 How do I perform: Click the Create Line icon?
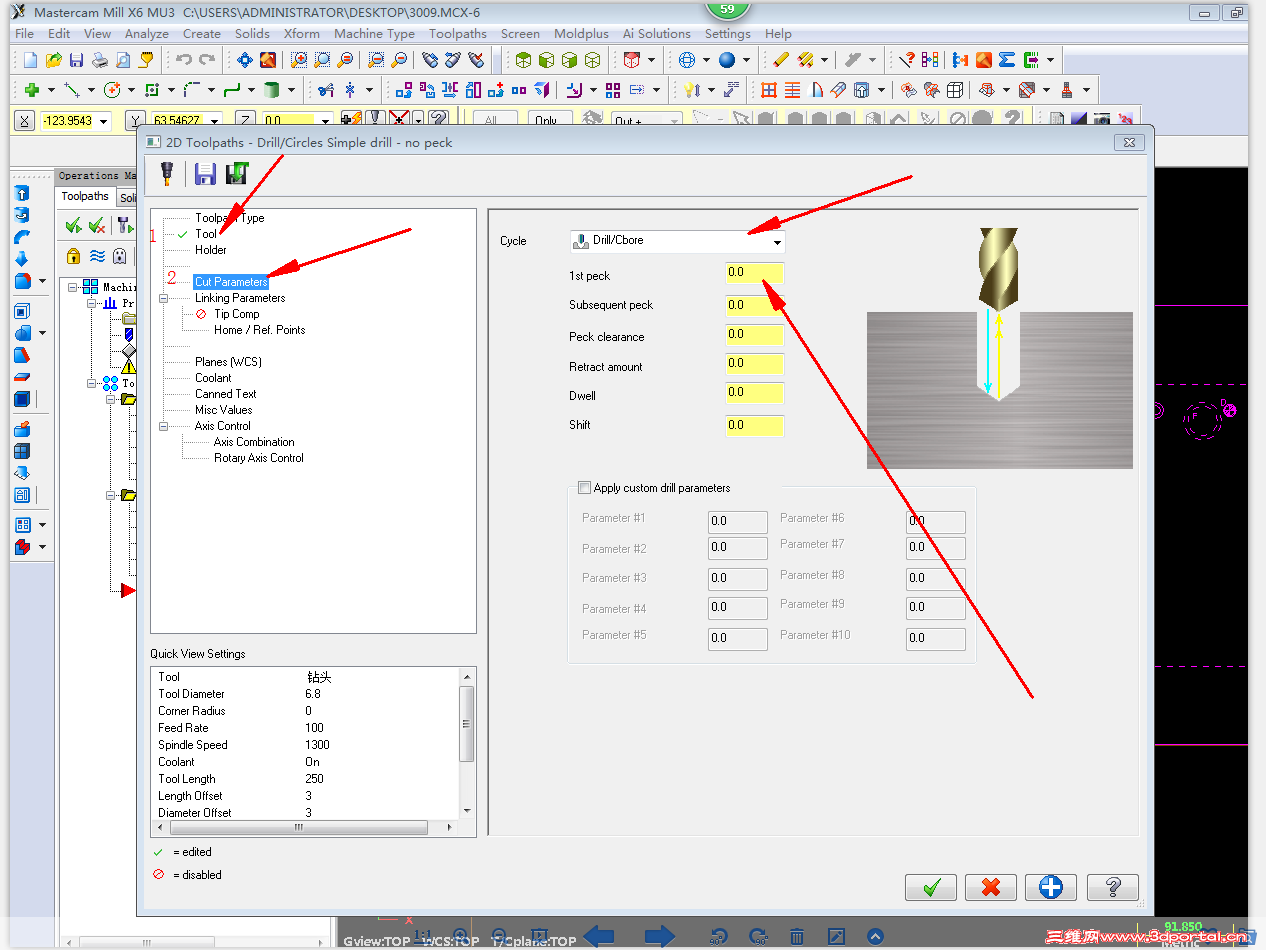(x=72, y=90)
